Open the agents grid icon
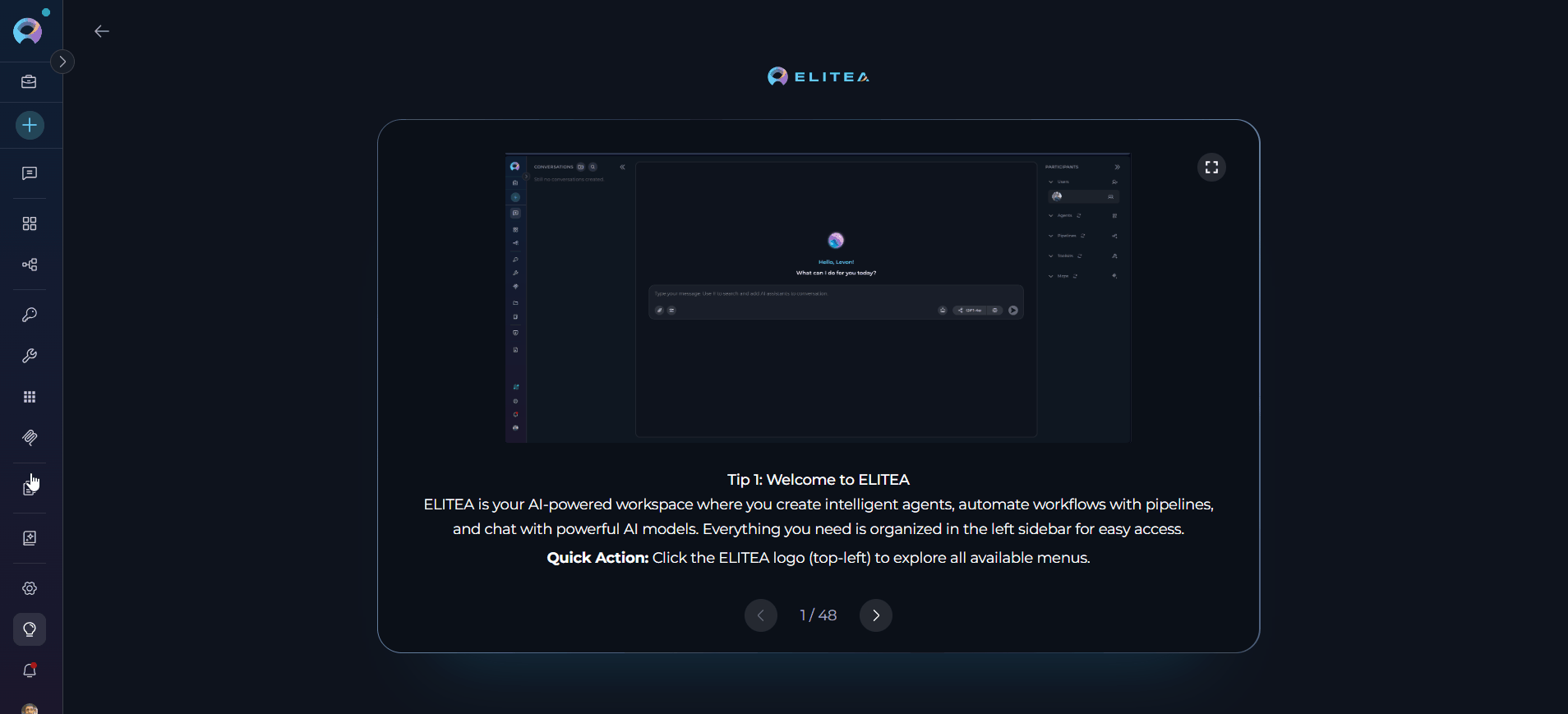Screen dimensions: 1568x714 pos(30,223)
